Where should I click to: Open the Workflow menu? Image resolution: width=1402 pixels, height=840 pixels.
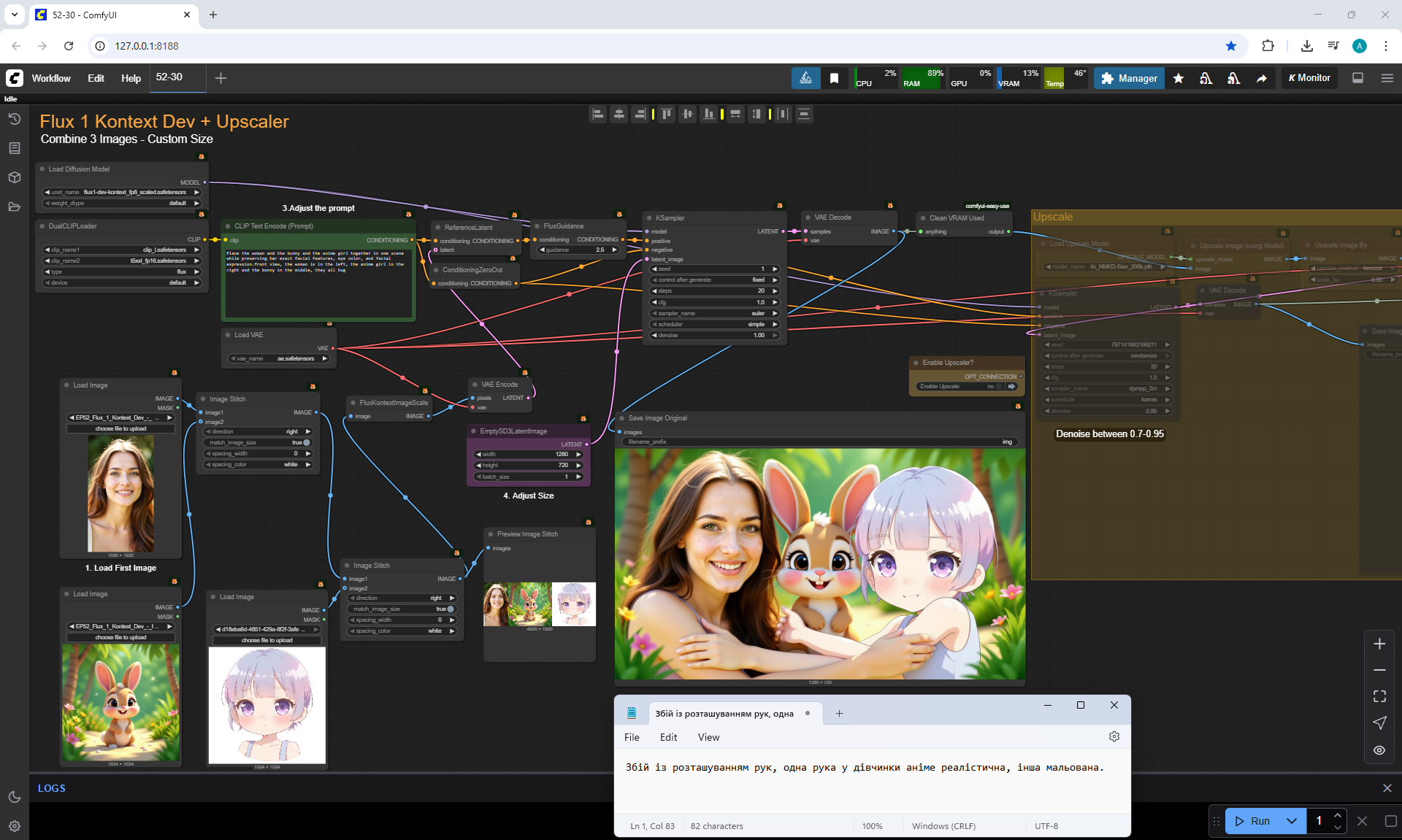tap(51, 78)
